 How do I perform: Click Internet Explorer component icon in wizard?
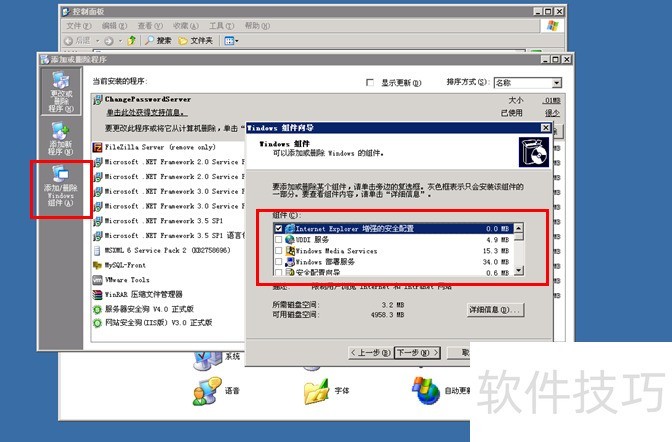click(x=290, y=229)
